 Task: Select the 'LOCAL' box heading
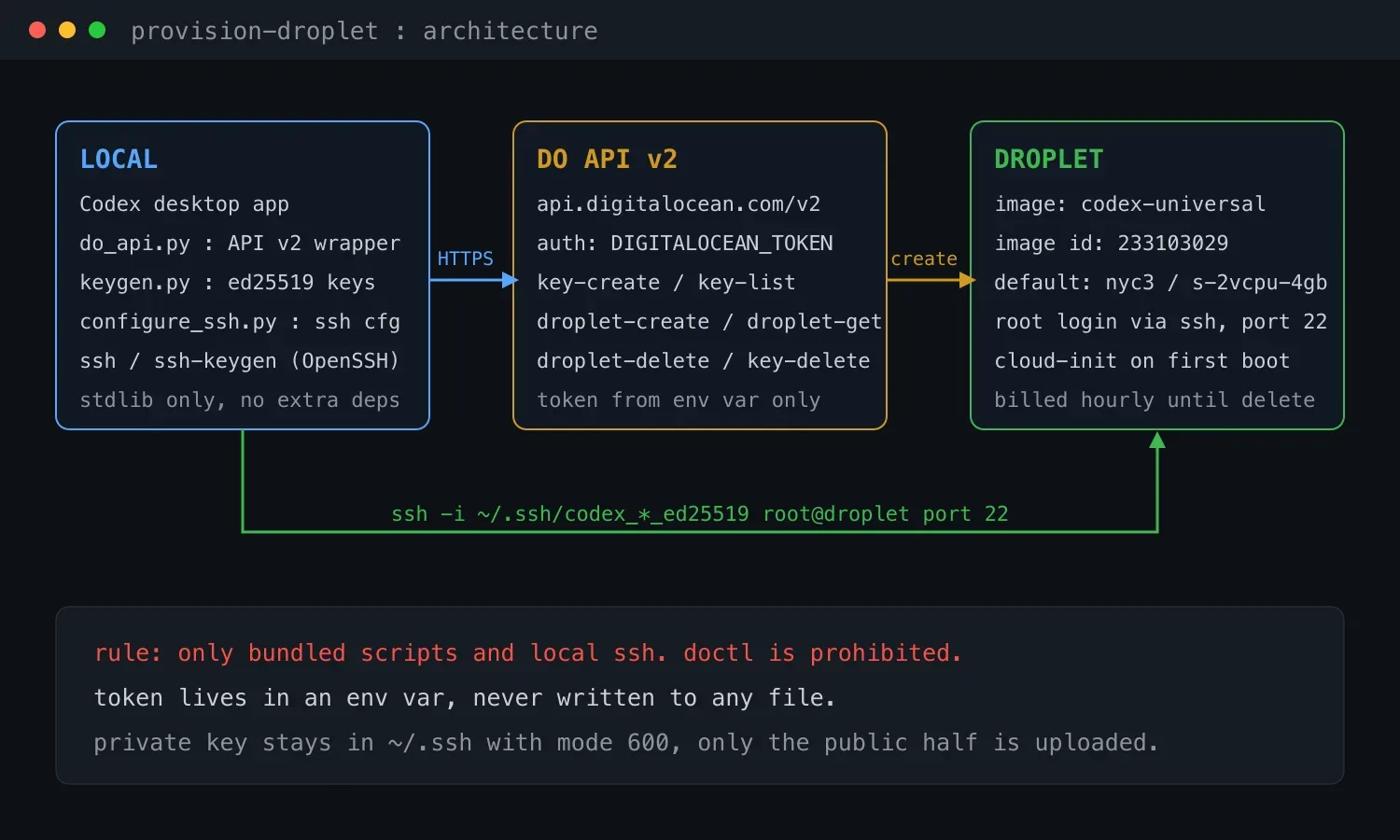[119, 160]
